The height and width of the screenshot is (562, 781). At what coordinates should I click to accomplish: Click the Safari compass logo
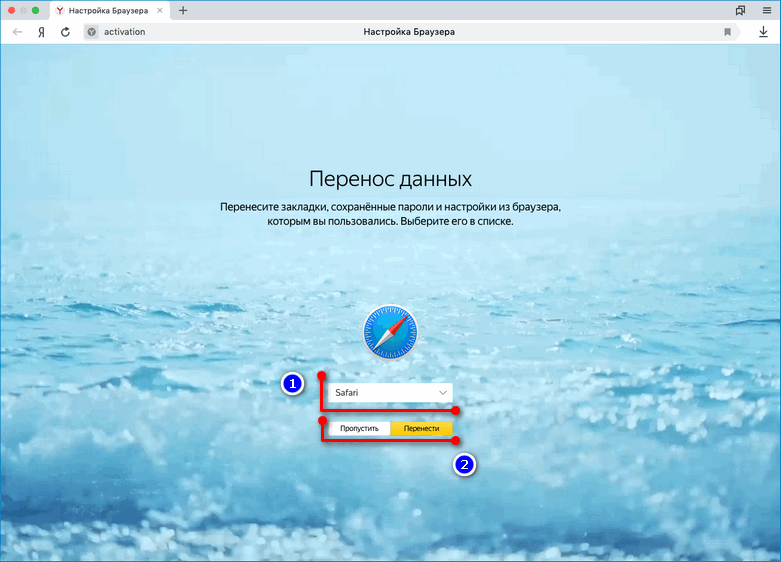click(x=390, y=332)
